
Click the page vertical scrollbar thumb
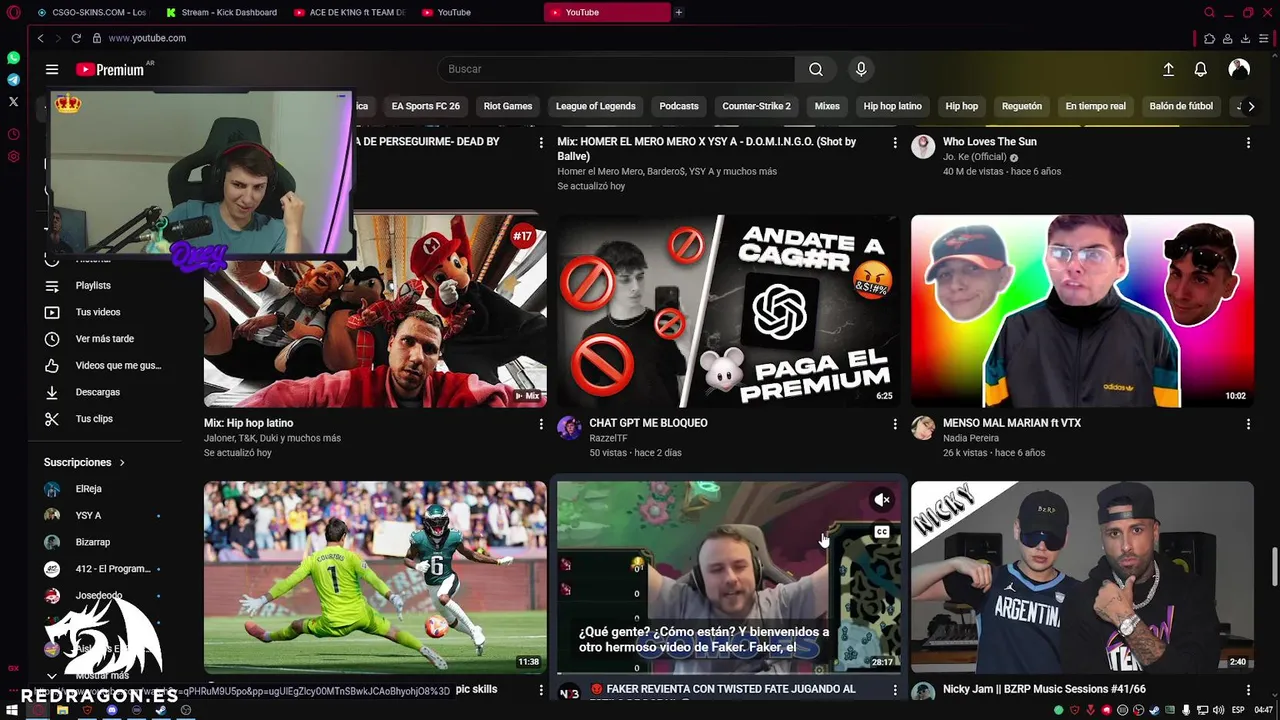point(1274,567)
